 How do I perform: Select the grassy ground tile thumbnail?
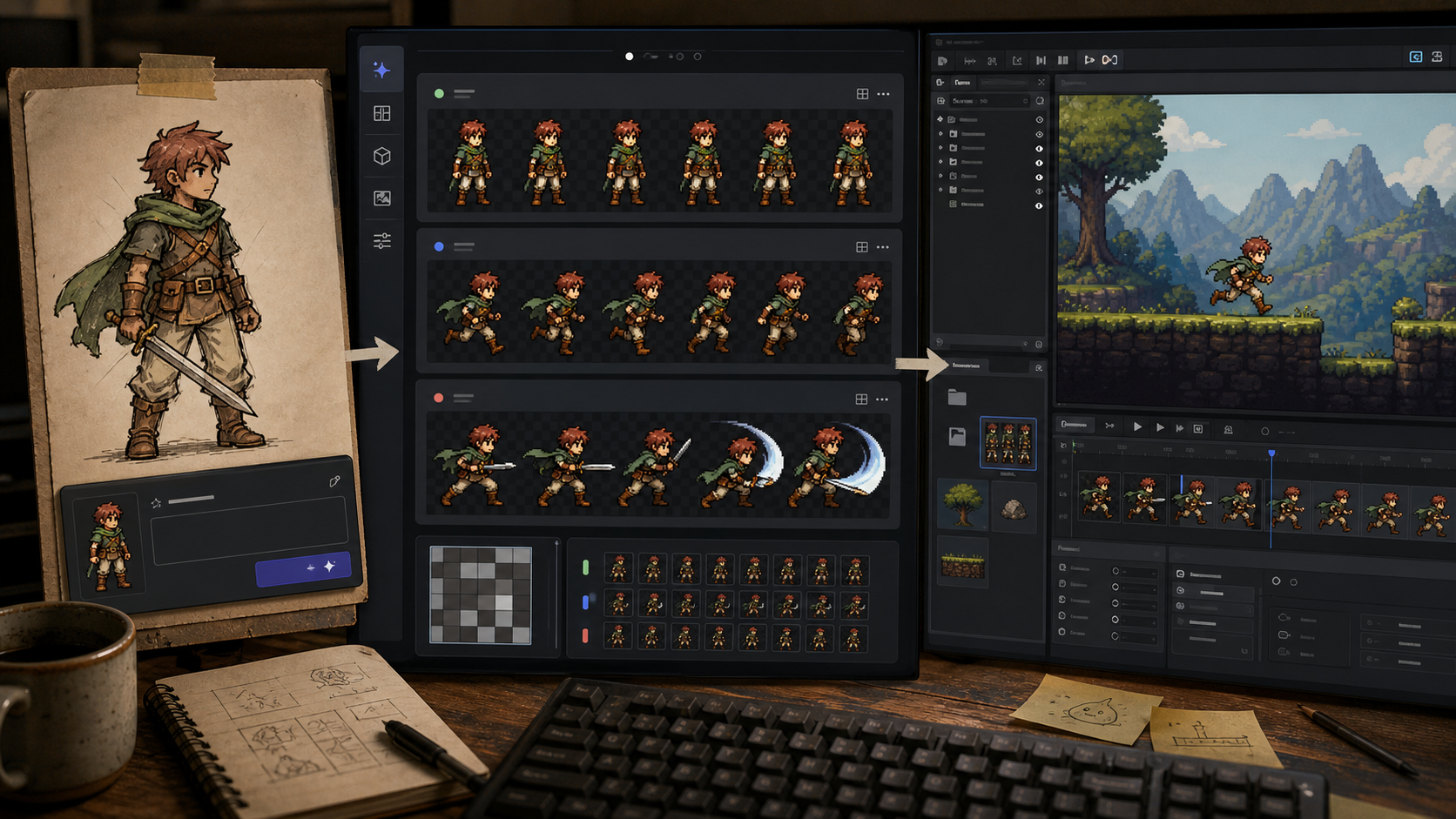point(962,561)
